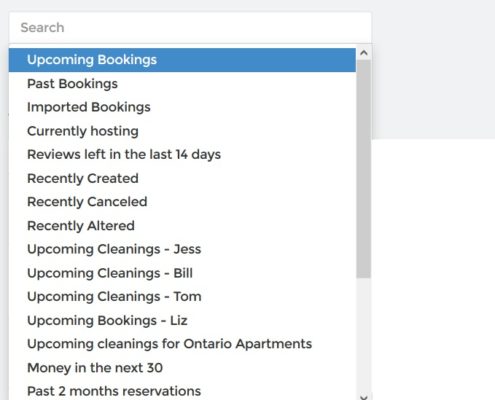Choose Money in the next 30
The height and width of the screenshot is (400, 495).
tap(182, 368)
